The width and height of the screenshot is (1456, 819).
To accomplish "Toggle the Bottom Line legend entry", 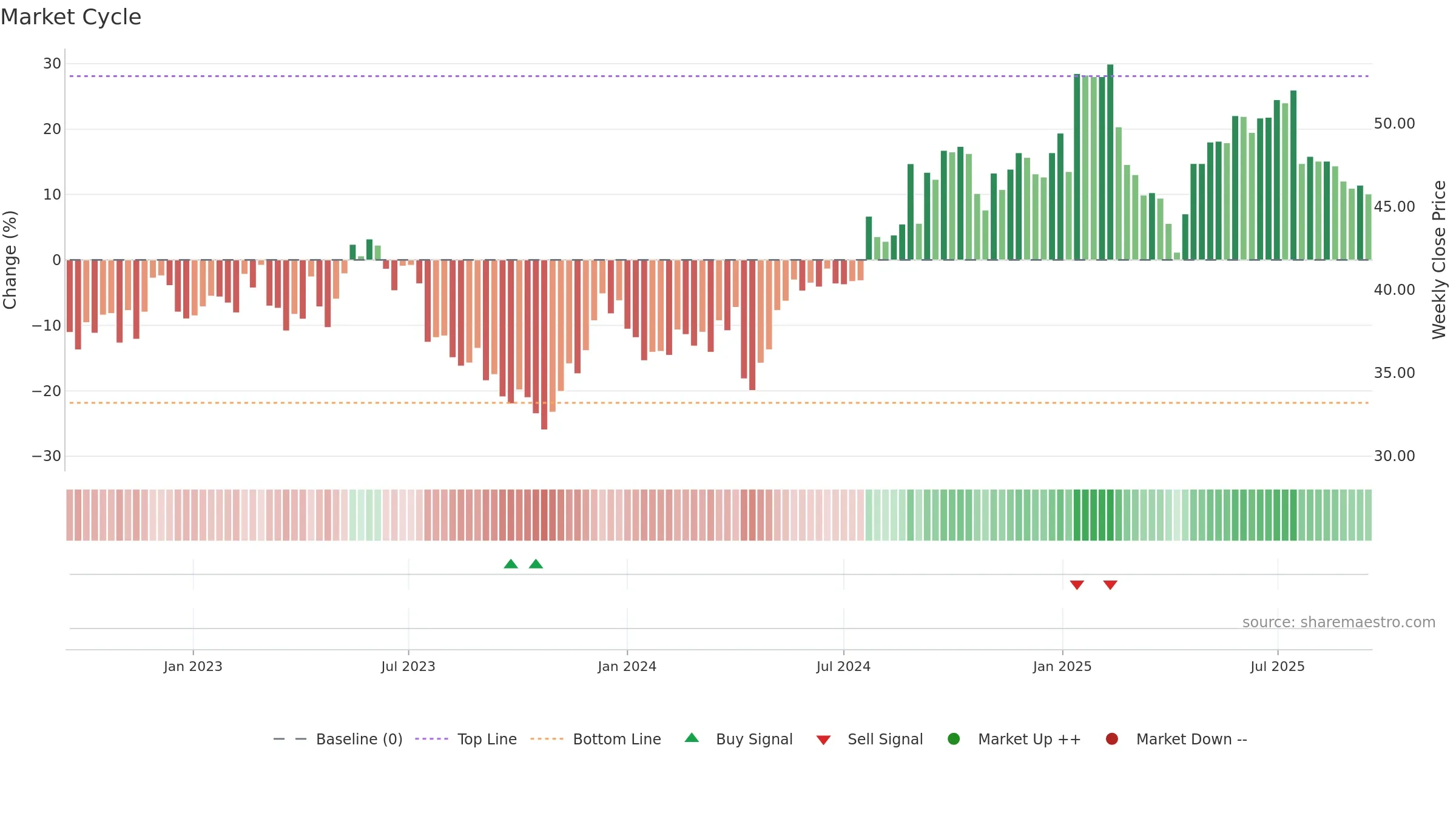I will pos(617,739).
